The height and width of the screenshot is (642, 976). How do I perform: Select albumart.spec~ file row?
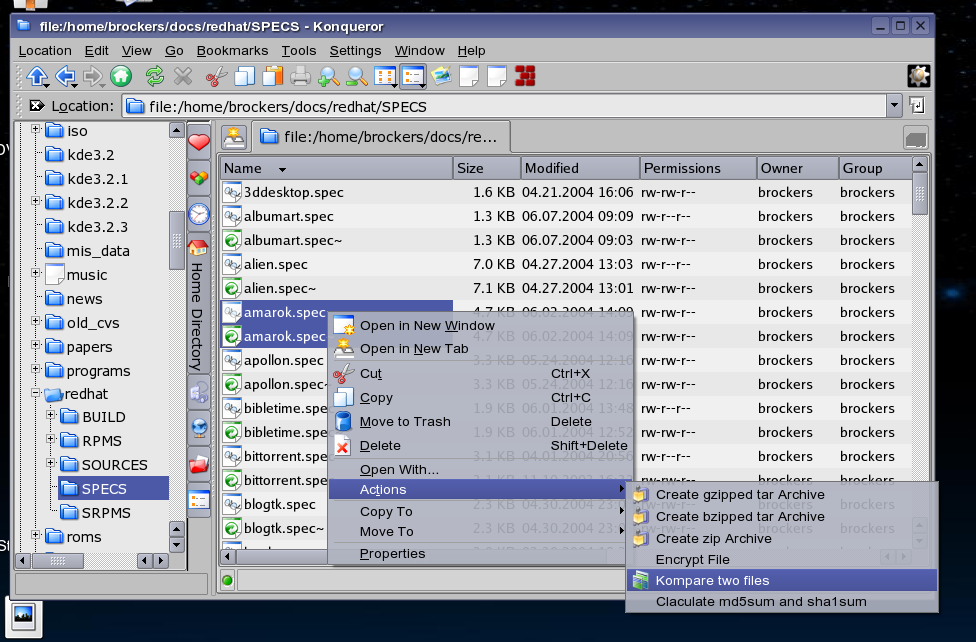[x=566, y=240]
